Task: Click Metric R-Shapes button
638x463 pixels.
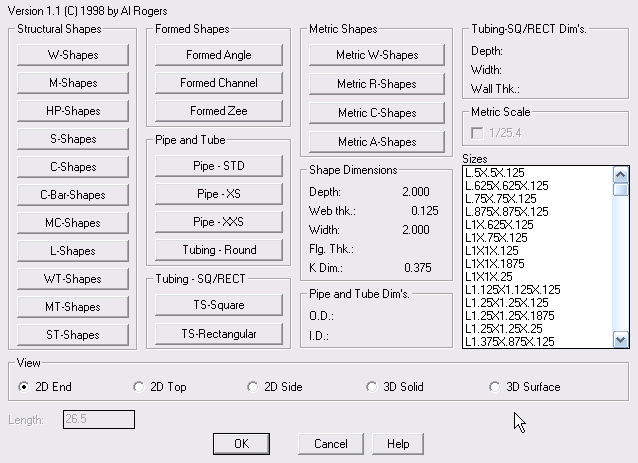Action: (377, 84)
